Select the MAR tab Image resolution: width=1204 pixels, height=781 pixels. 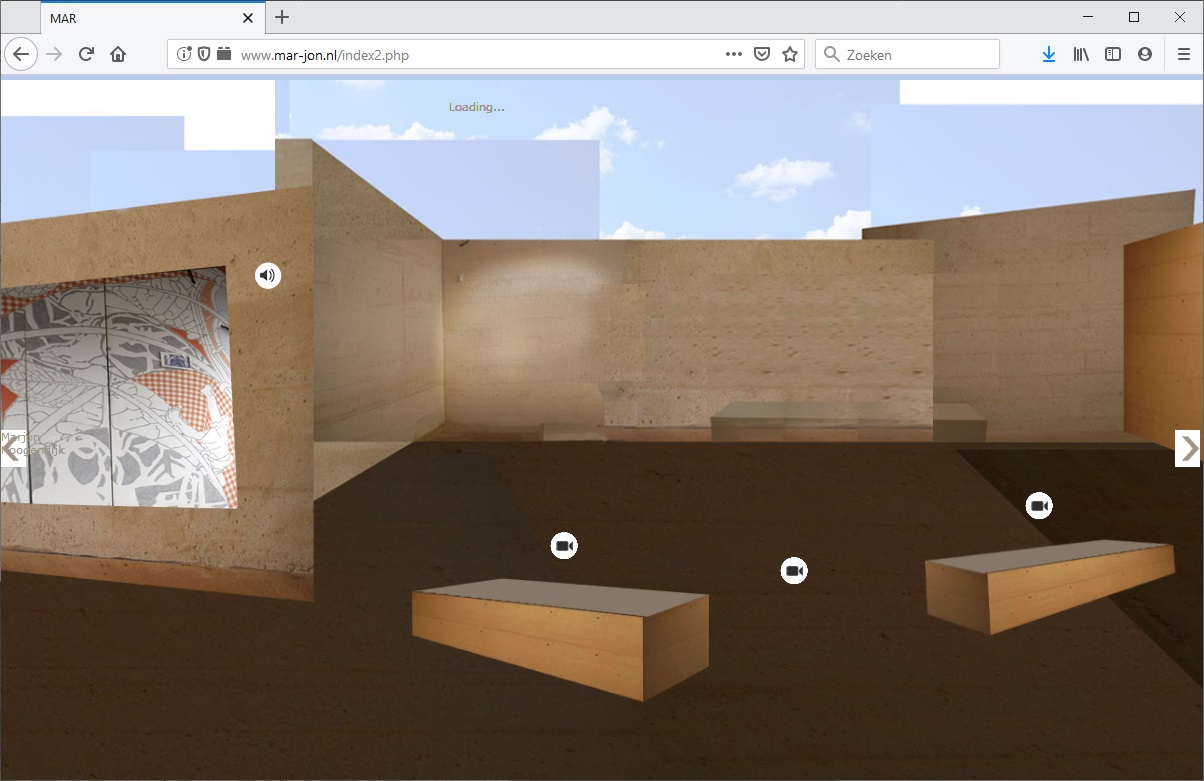(x=140, y=18)
